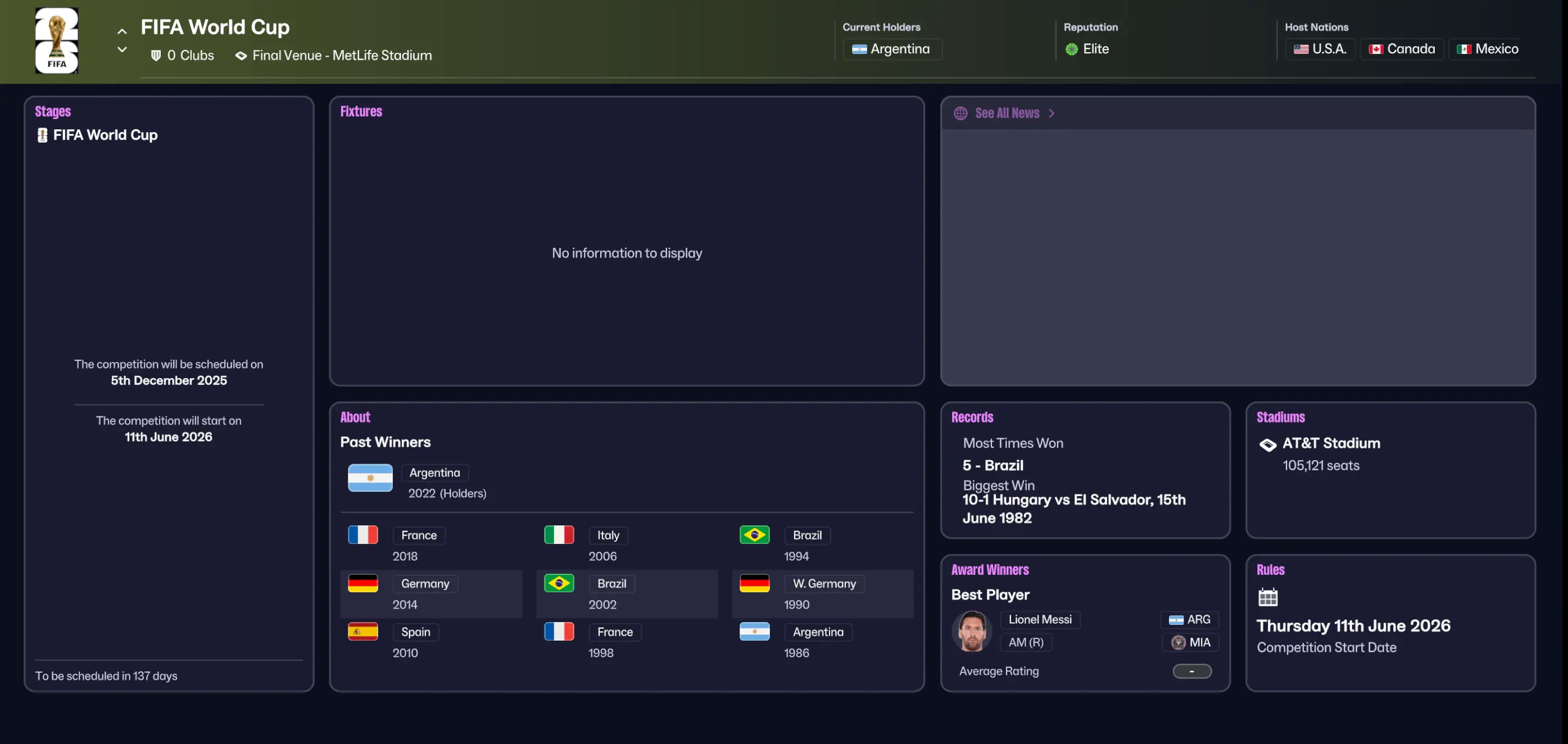Screen dimensions: 1568x744
Task: Click France flag for 2018 winner
Action: click(363, 535)
